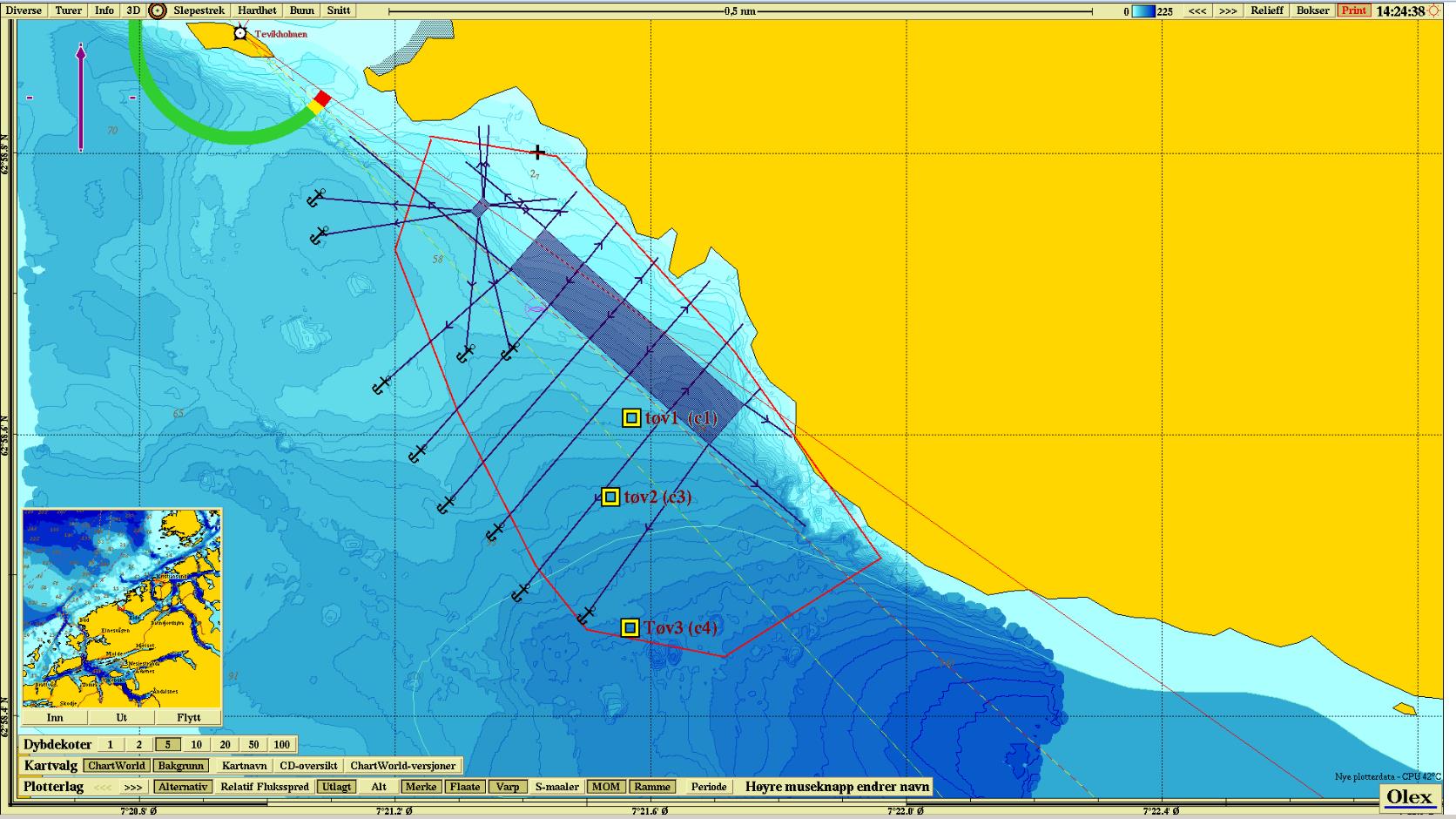Toggle the Varp plotter layer

point(508,787)
